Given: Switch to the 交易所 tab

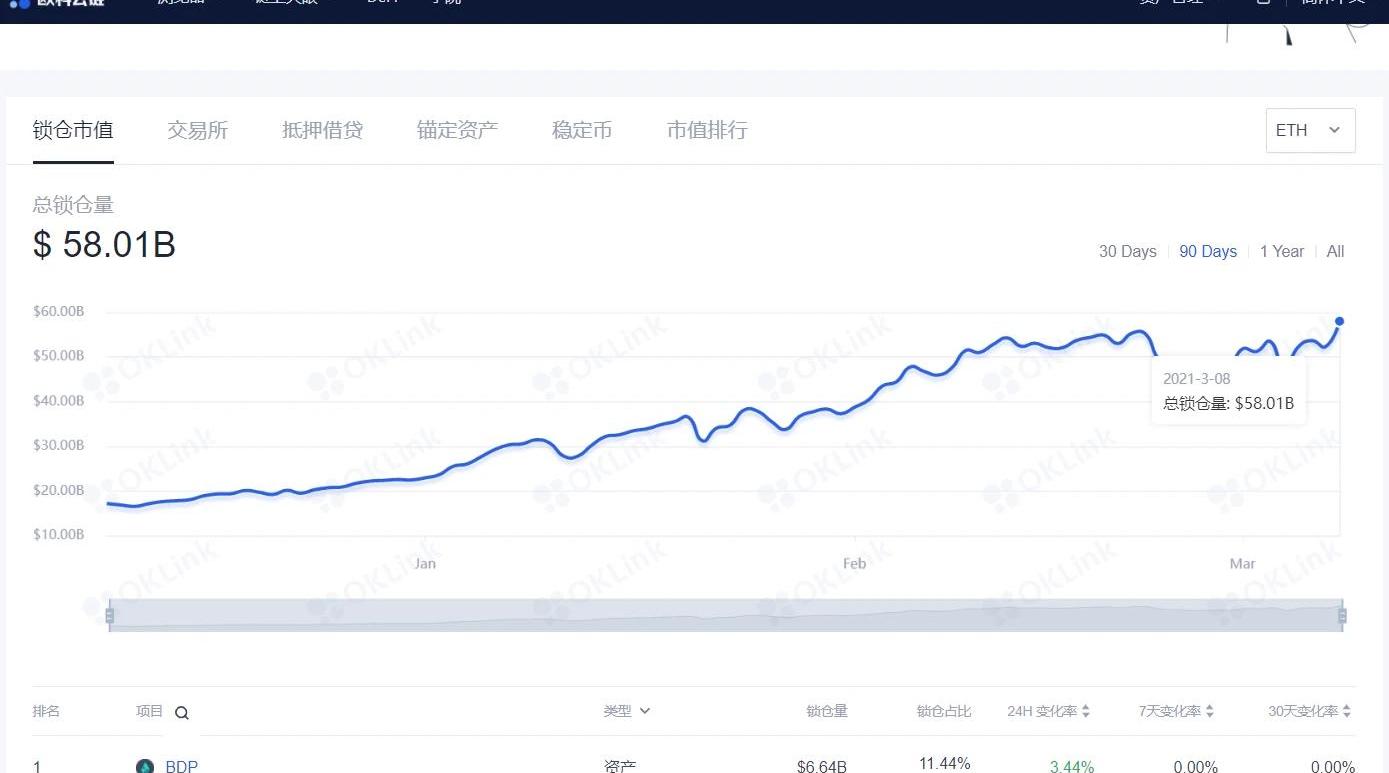Looking at the screenshot, I should click(x=197, y=130).
